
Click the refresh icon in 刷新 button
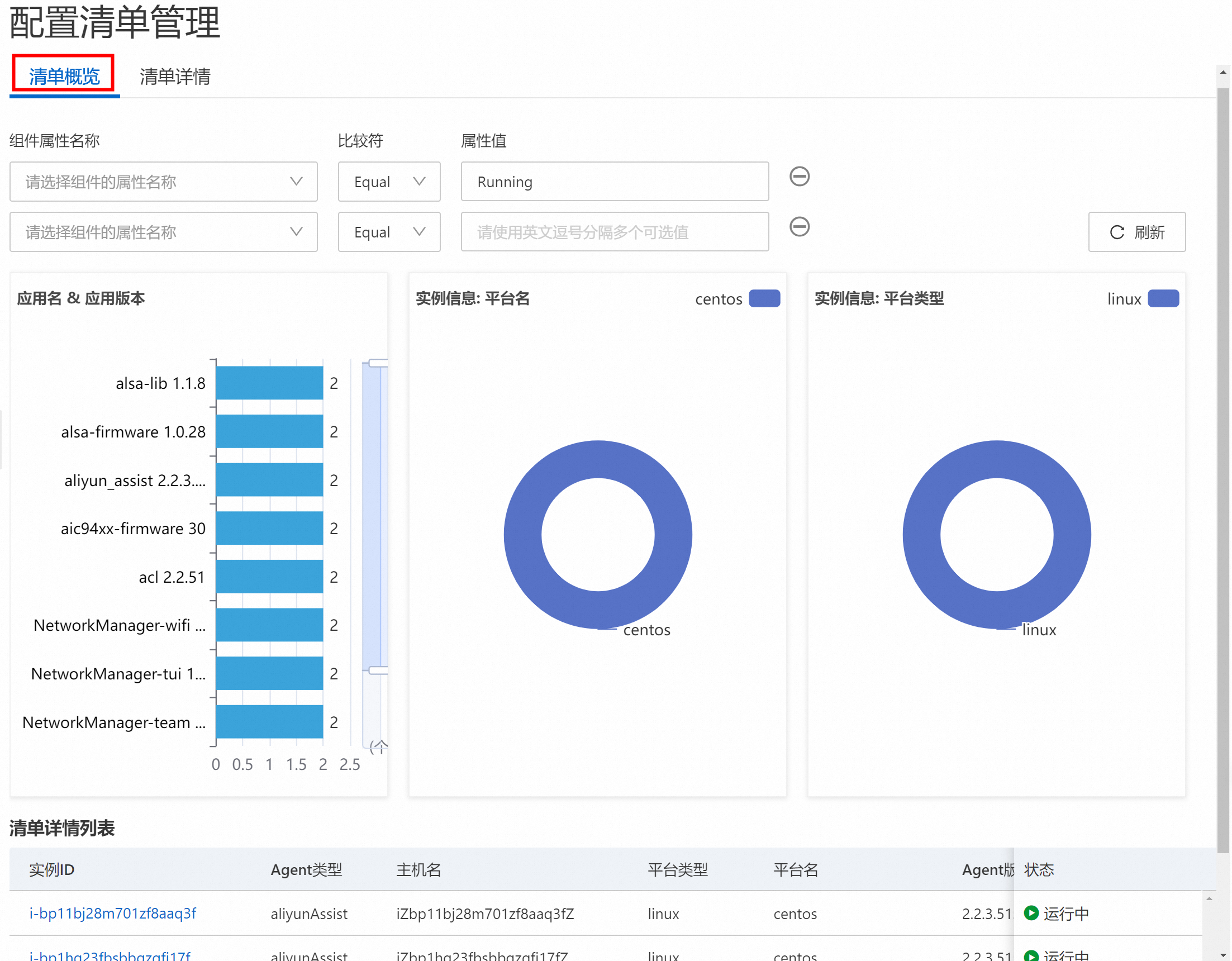point(1117,232)
